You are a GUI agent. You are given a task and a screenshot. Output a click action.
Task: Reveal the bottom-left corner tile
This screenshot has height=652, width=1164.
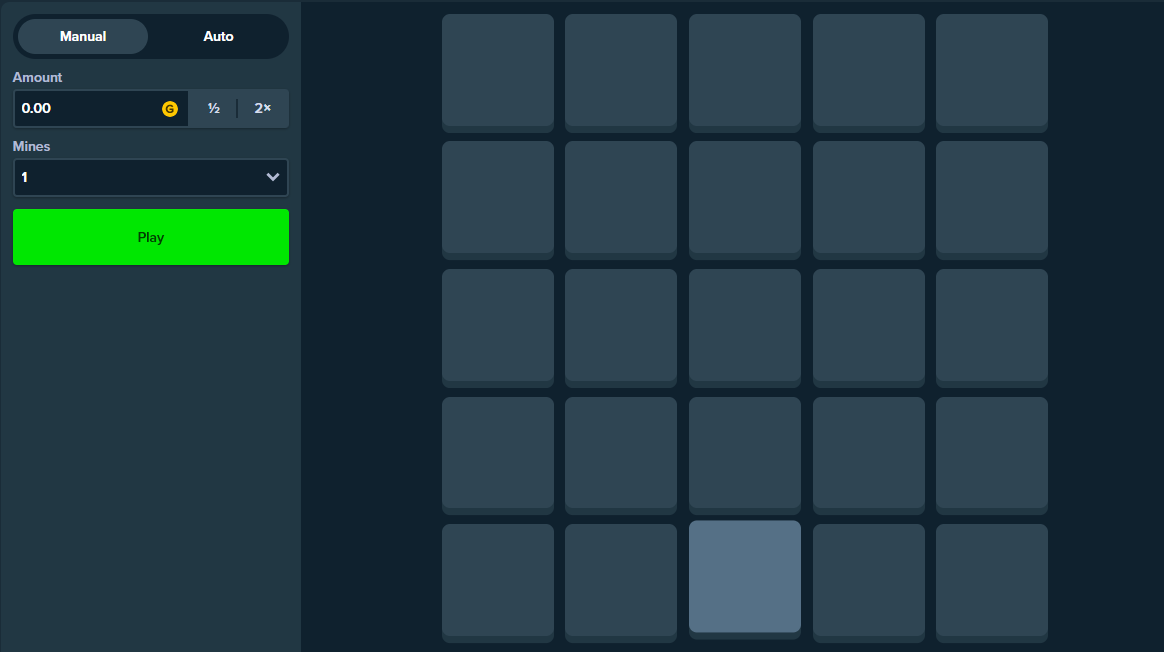[498, 580]
